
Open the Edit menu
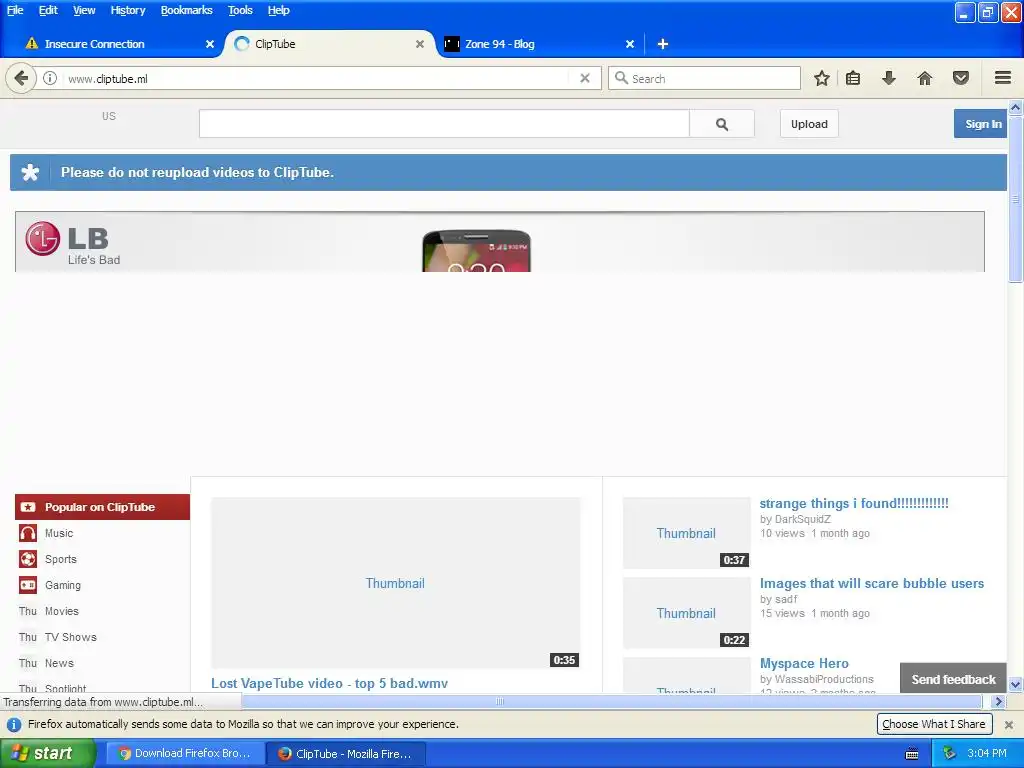[x=48, y=10]
